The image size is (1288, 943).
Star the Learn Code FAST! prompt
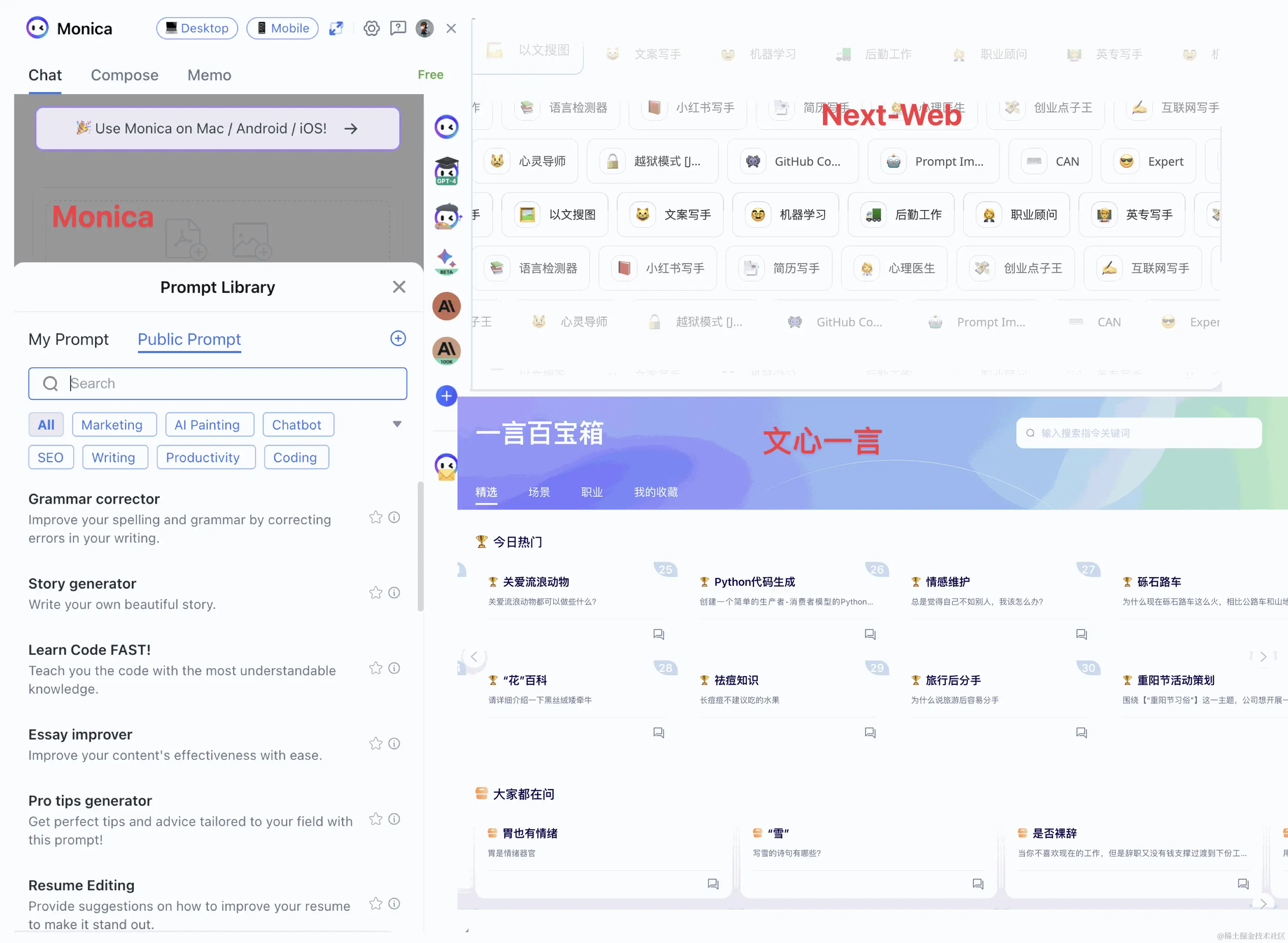[375, 668]
